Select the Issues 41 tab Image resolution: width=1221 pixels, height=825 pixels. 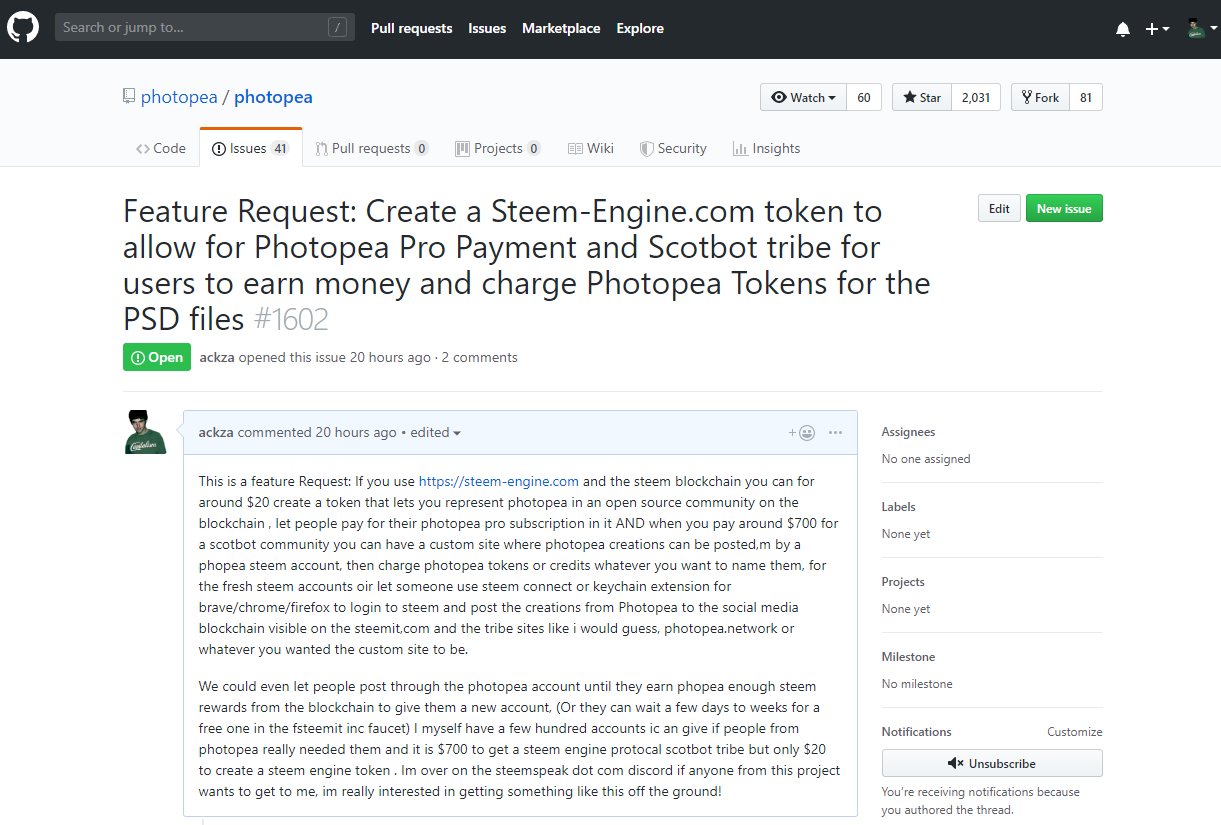(x=251, y=148)
